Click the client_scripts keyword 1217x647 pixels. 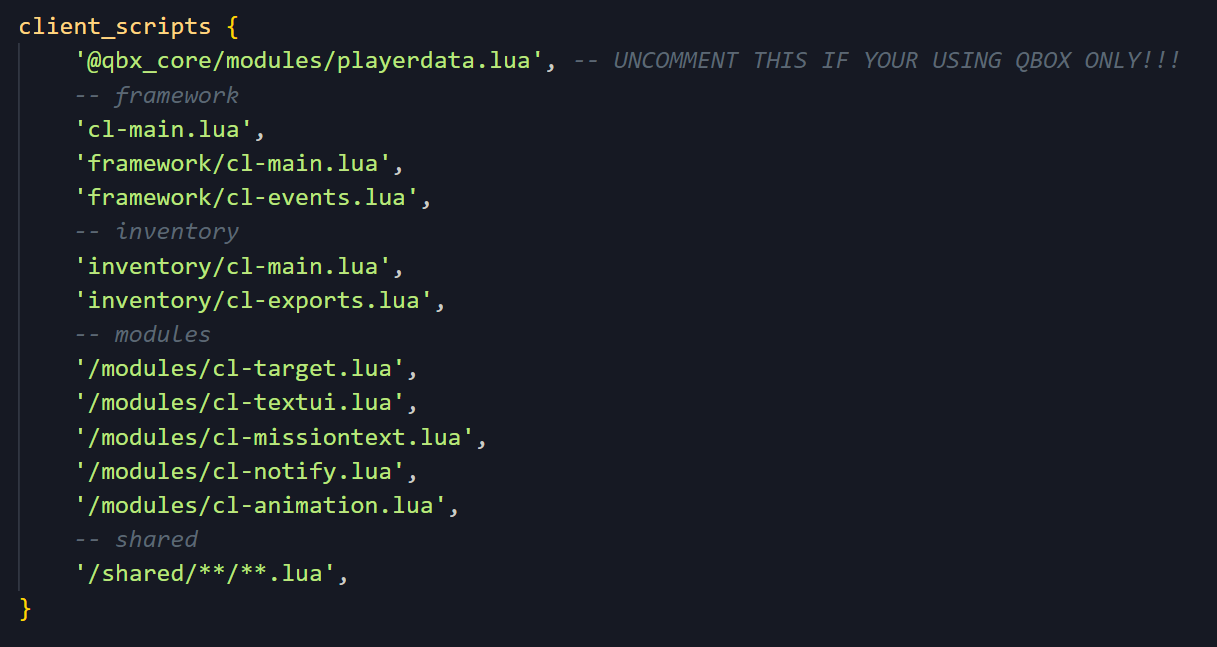pyautogui.click(x=115, y=26)
